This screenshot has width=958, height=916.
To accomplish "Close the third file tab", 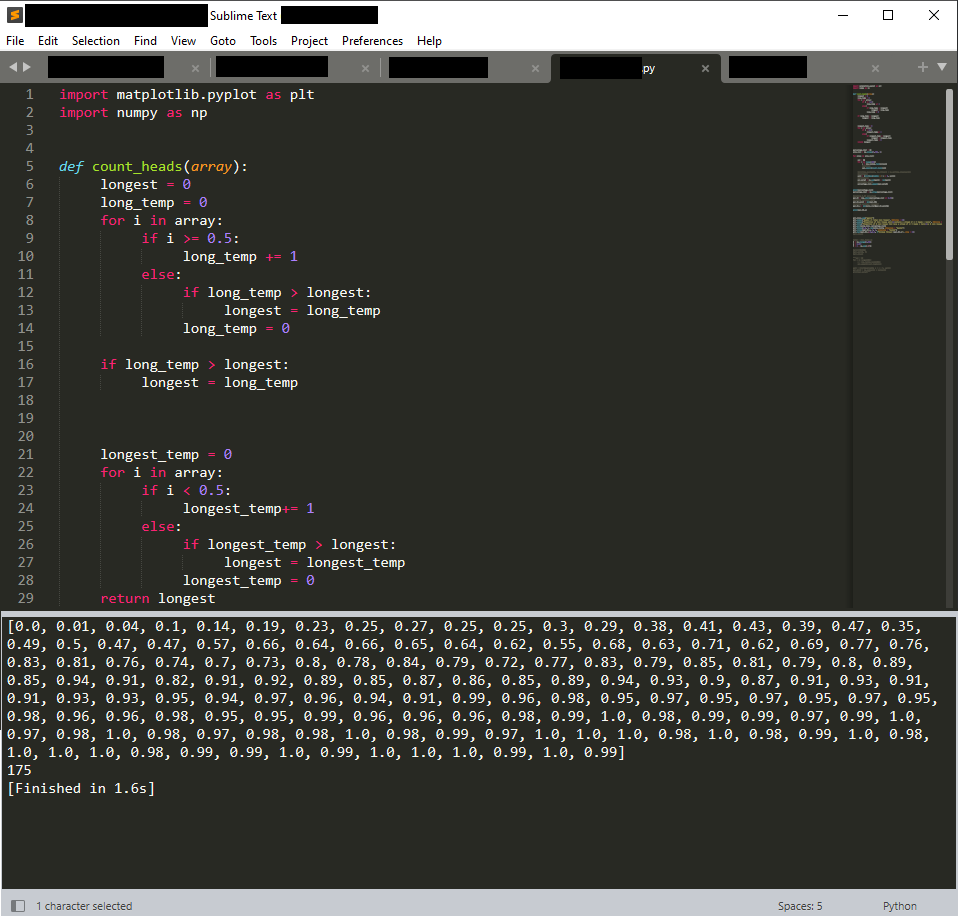I will tap(535, 68).
